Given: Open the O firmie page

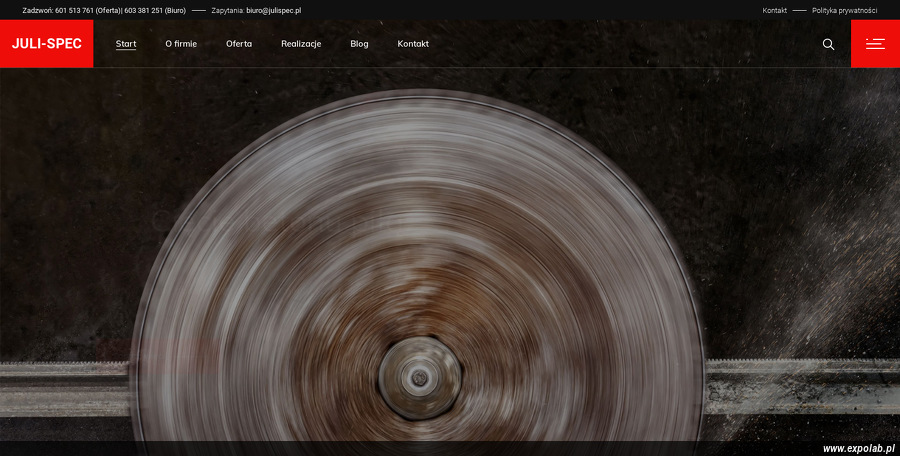Looking at the screenshot, I should 181,44.
